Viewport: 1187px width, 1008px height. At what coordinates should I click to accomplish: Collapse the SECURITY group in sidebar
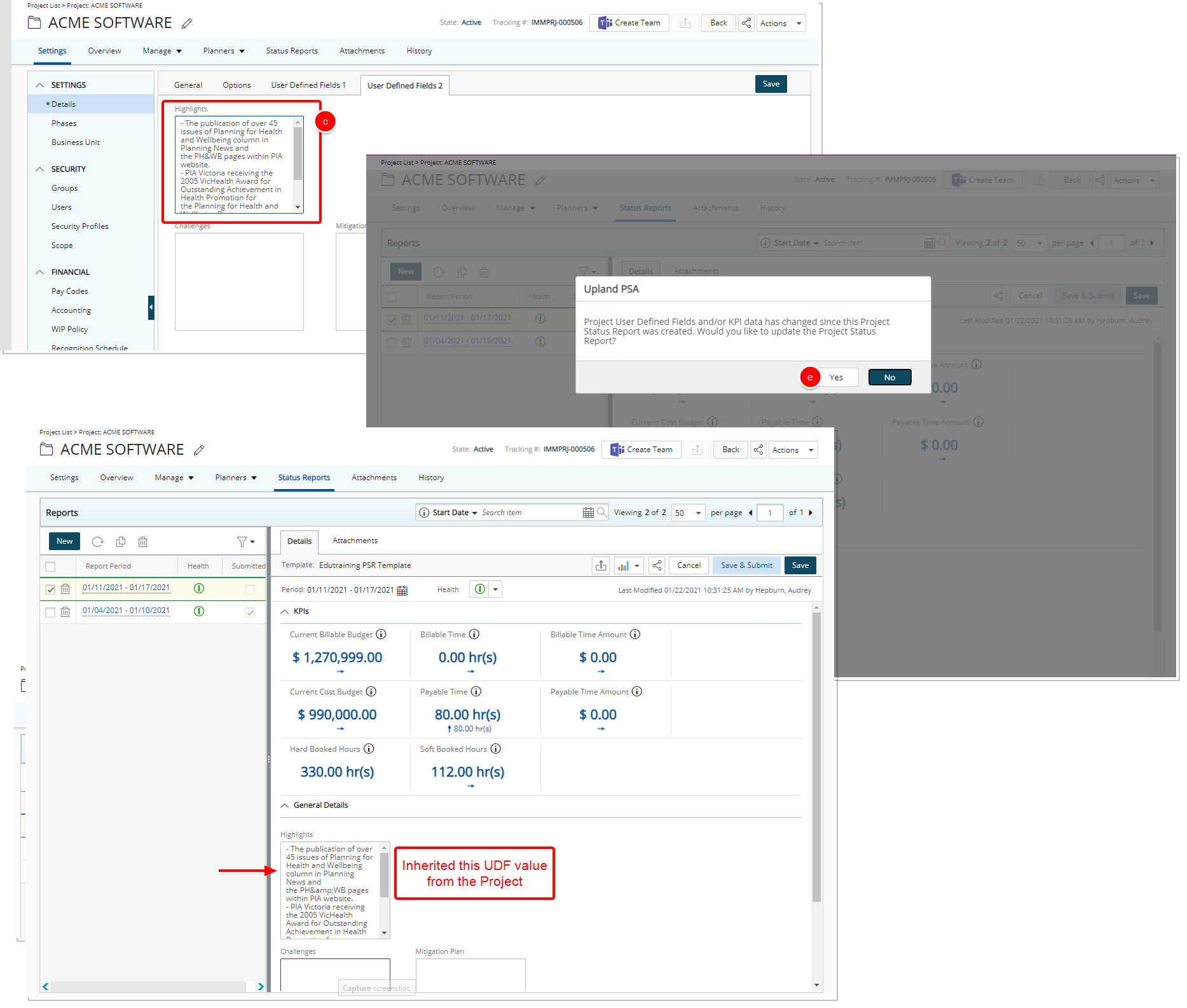(x=40, y=169)
